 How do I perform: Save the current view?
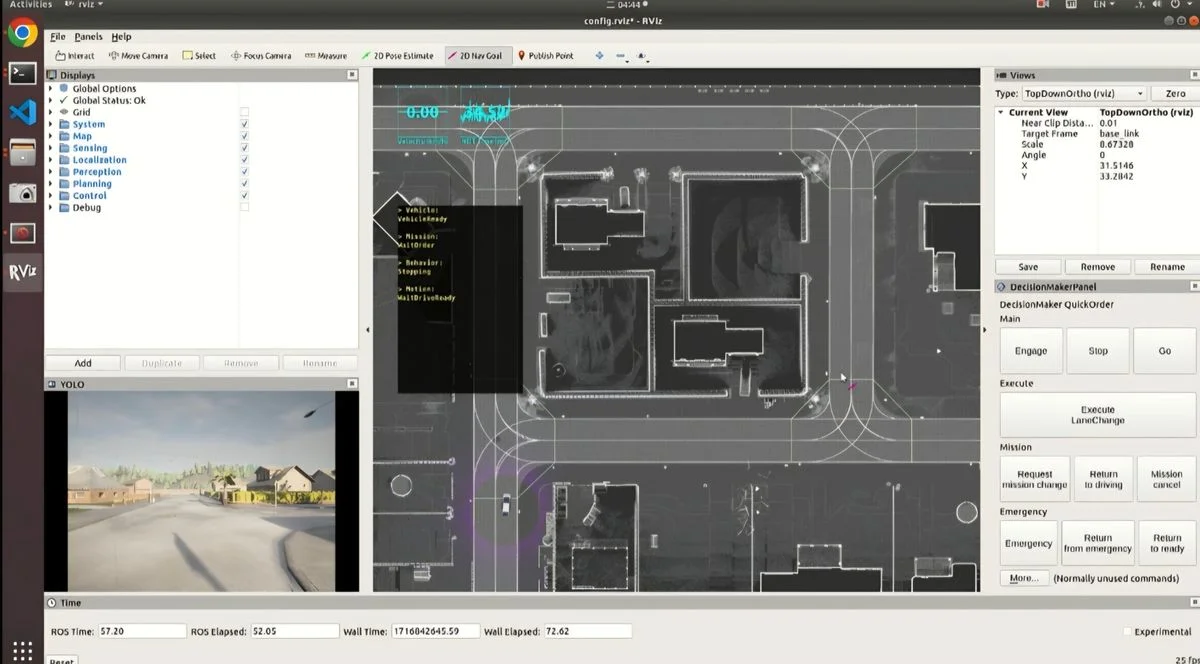click(1028, 267)
